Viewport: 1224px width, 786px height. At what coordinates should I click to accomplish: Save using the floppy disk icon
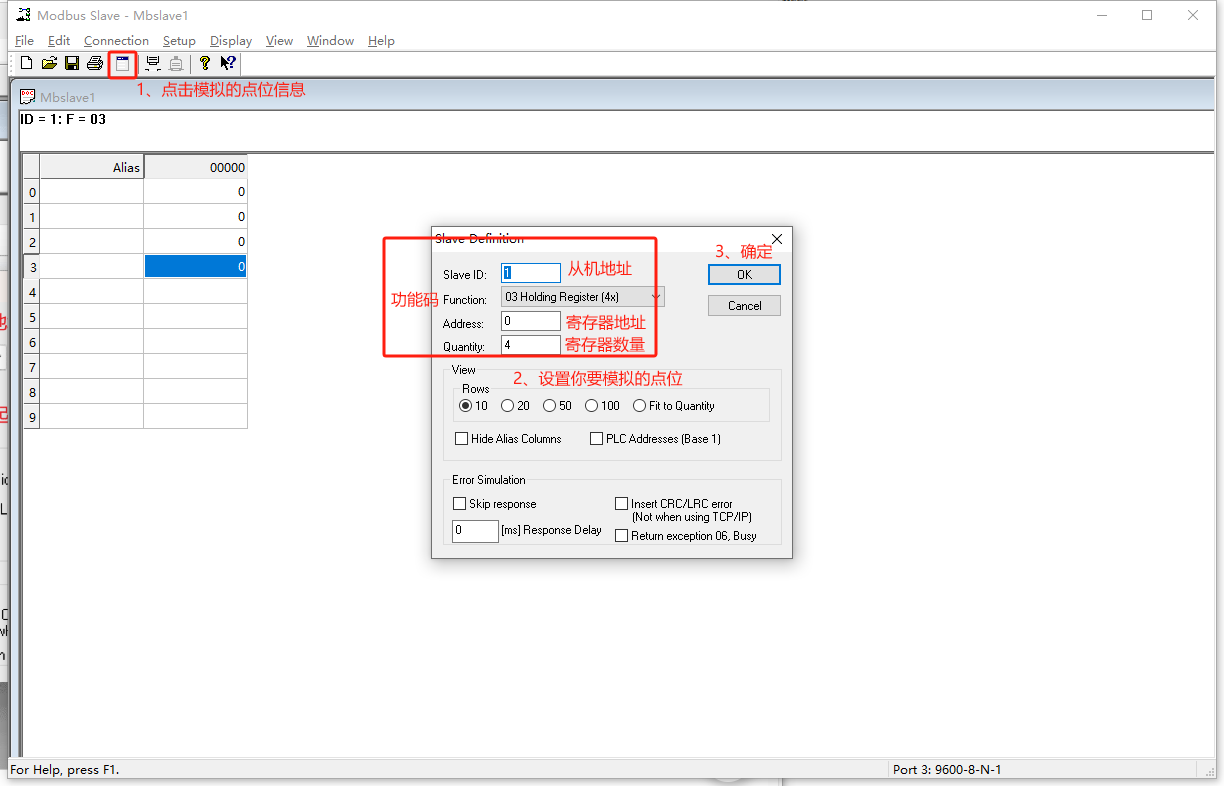pyautogui.click(x=72, y=63)
